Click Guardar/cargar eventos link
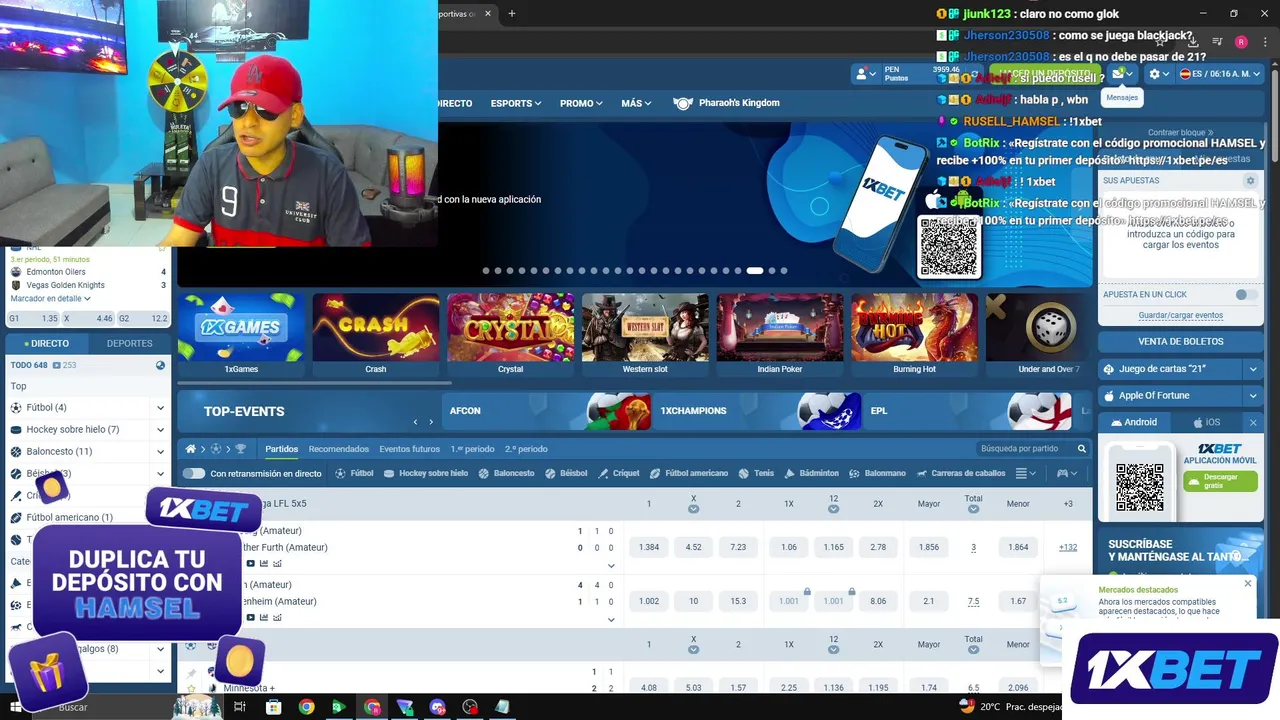 tap(1180, 315)
